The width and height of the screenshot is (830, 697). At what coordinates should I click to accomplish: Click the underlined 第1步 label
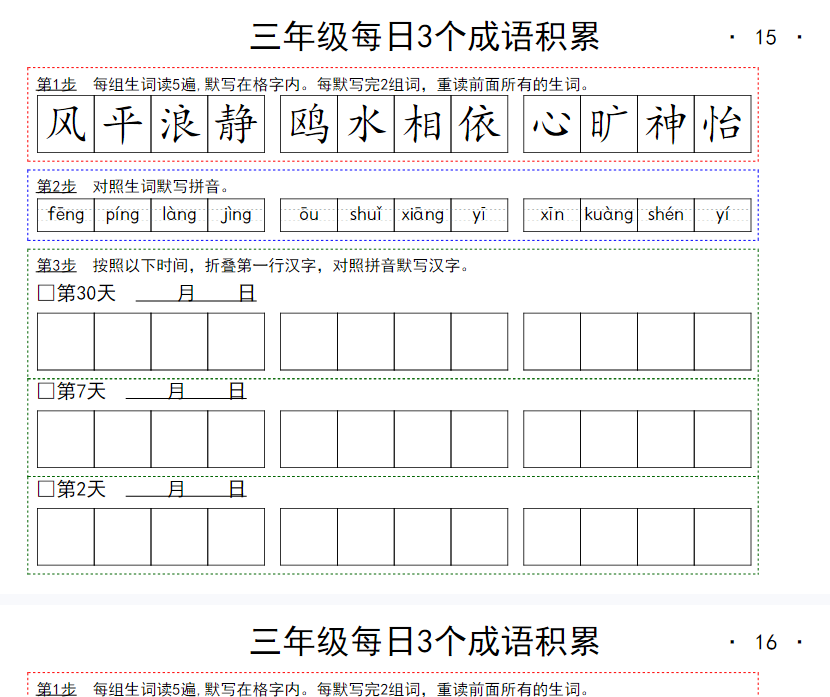tap(56, 84)
